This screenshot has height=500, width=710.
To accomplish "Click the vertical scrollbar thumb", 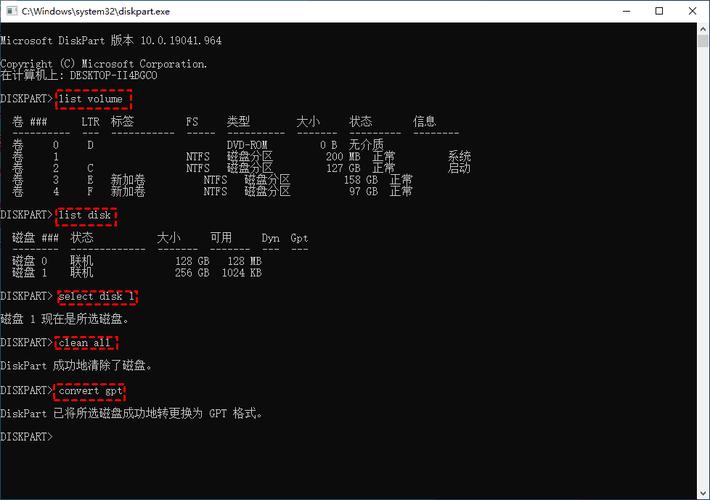I will [x=703, y=41].
